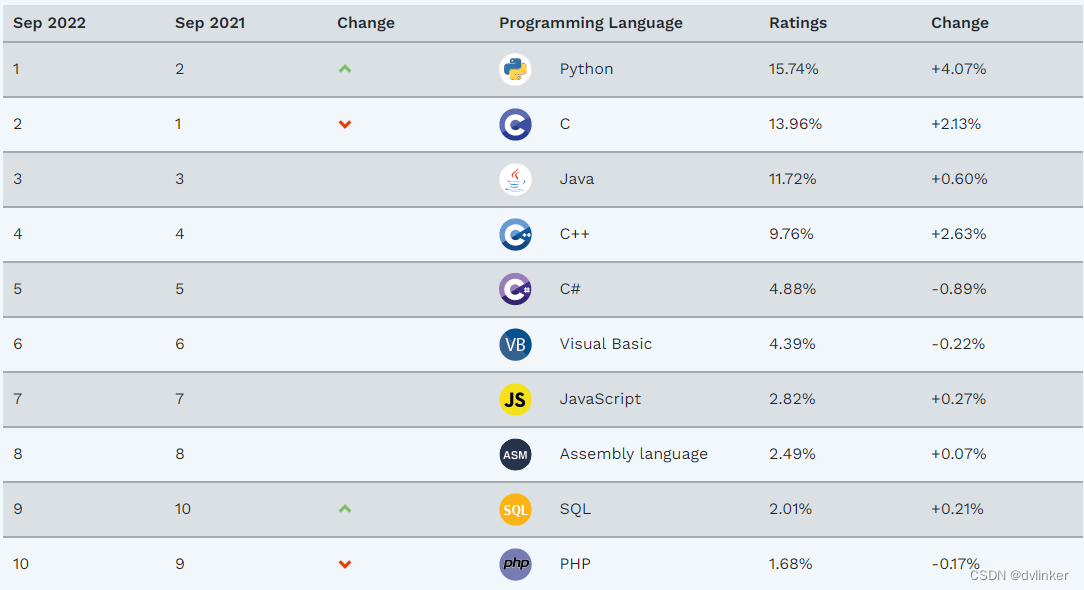Click red down arrow in C row
Viewport: 1084px width, 590px height.
click(x=345, y=125)
